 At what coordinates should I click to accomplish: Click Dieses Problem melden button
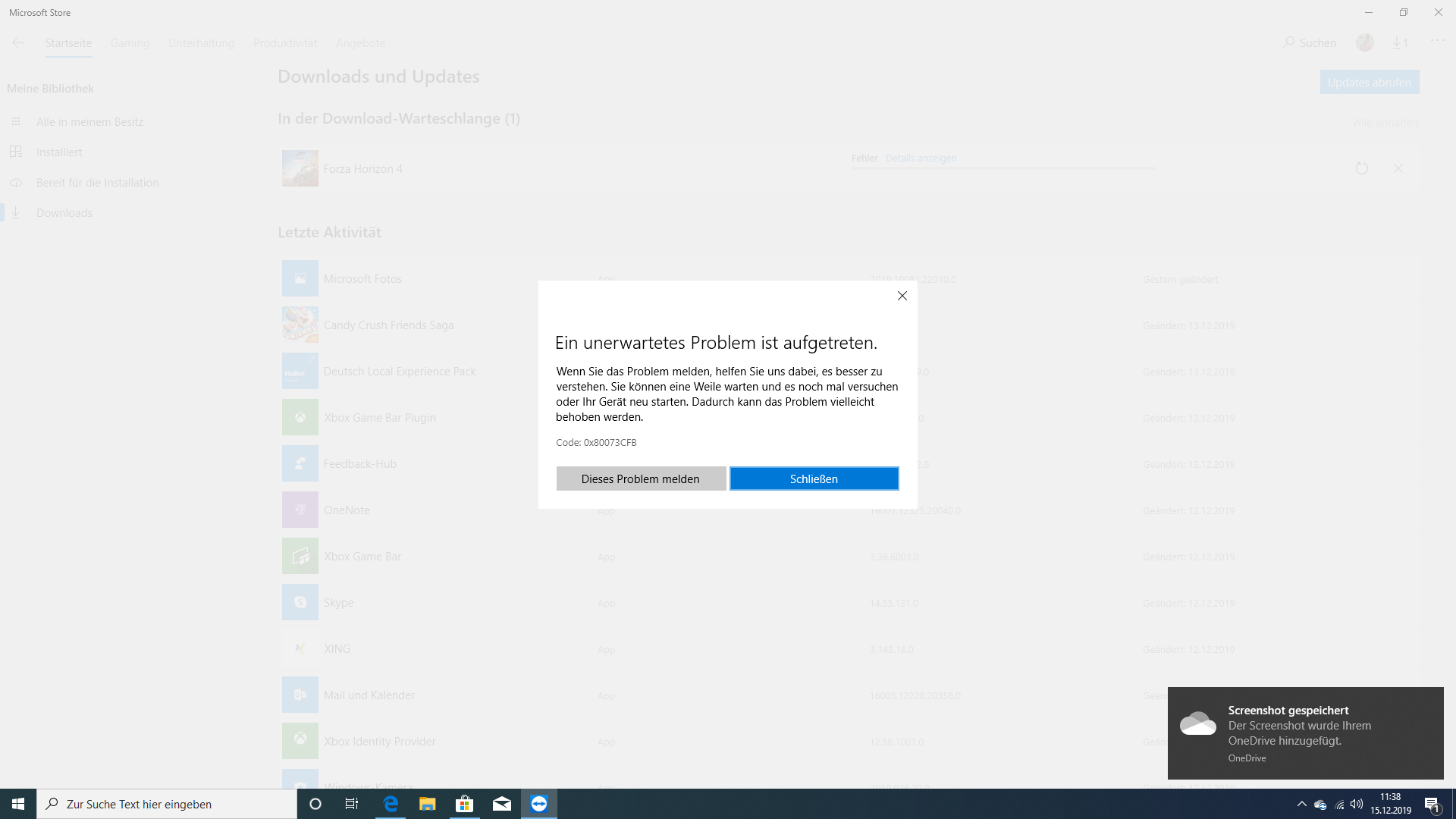coord(641,479)
